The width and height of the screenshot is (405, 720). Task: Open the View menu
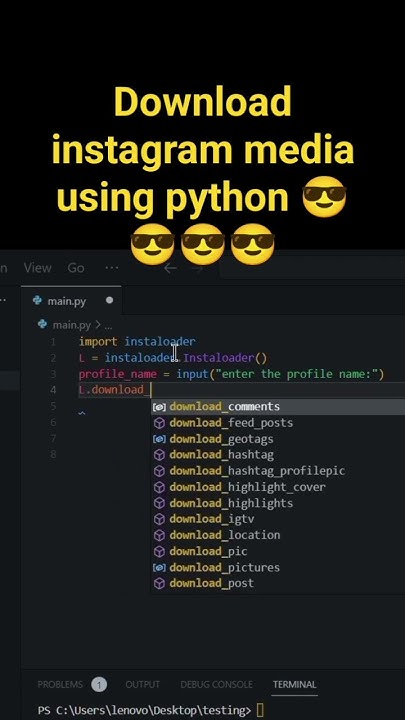point(38,268)
